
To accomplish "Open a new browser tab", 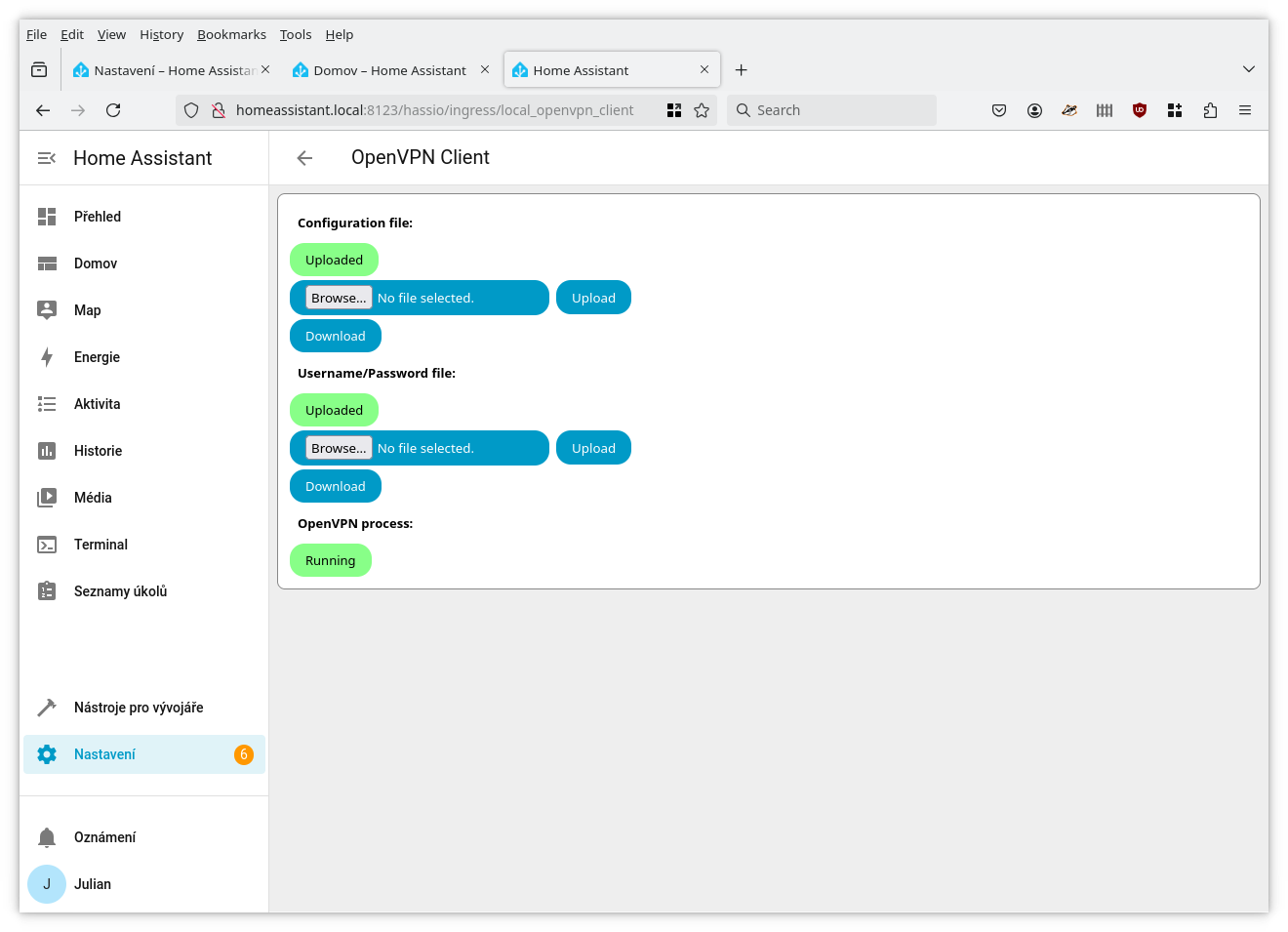I will click(742, 70).
